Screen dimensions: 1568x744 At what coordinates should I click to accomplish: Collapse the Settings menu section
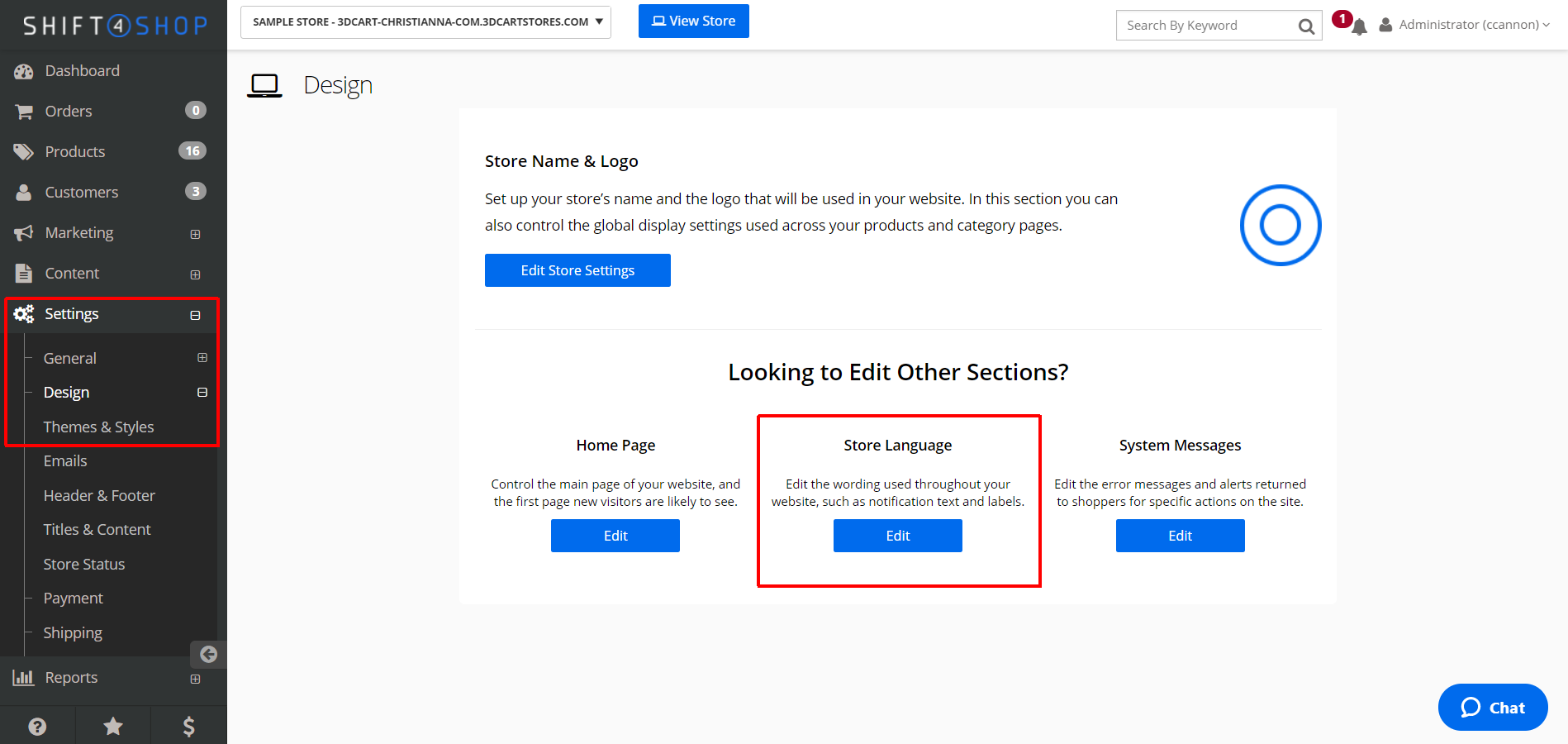195,315
